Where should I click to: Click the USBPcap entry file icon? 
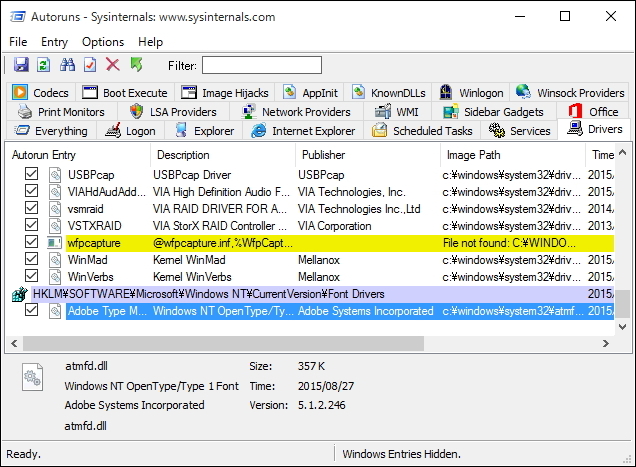coord(55,175)
